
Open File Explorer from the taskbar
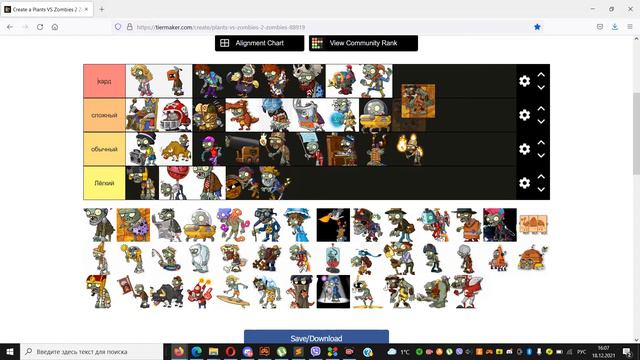[x=213, y=351]
